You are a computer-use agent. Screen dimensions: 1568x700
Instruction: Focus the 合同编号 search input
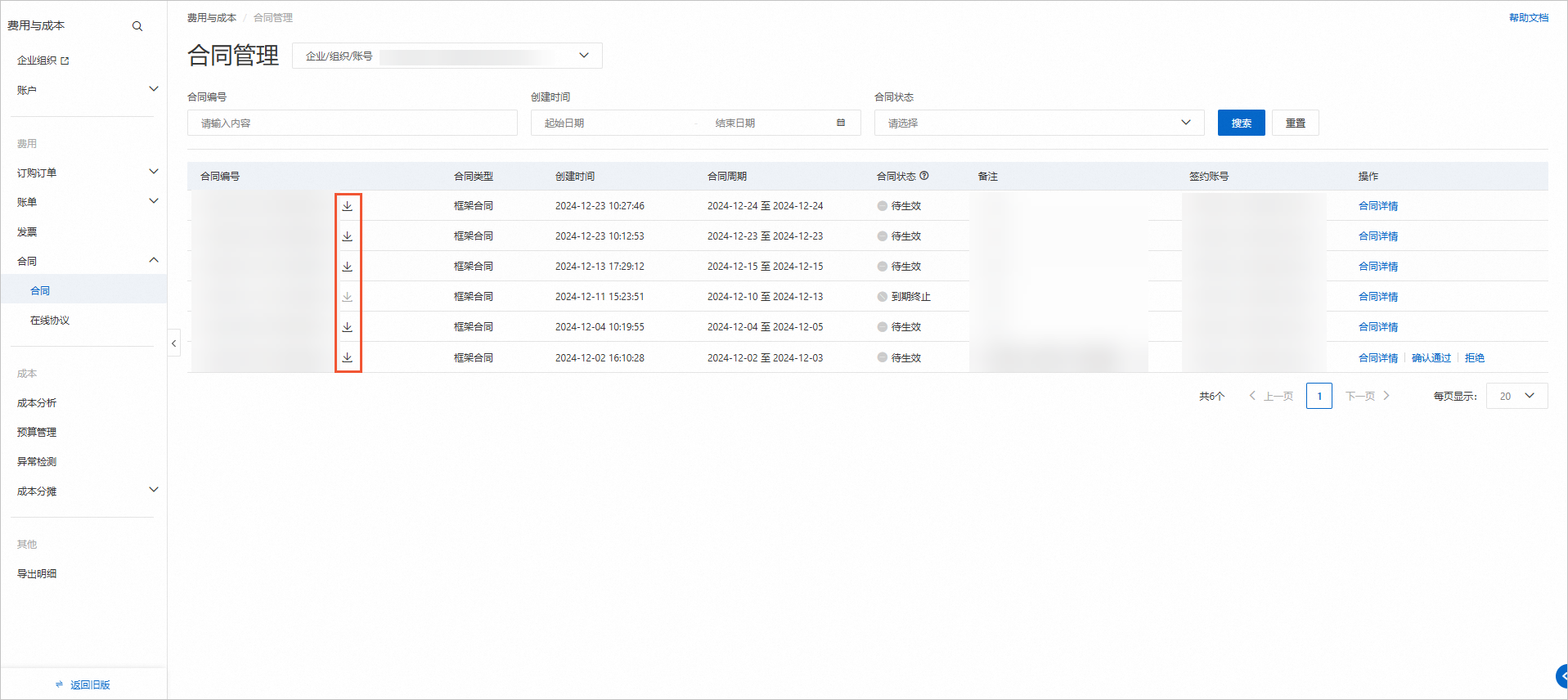click(x=353, y=123)
